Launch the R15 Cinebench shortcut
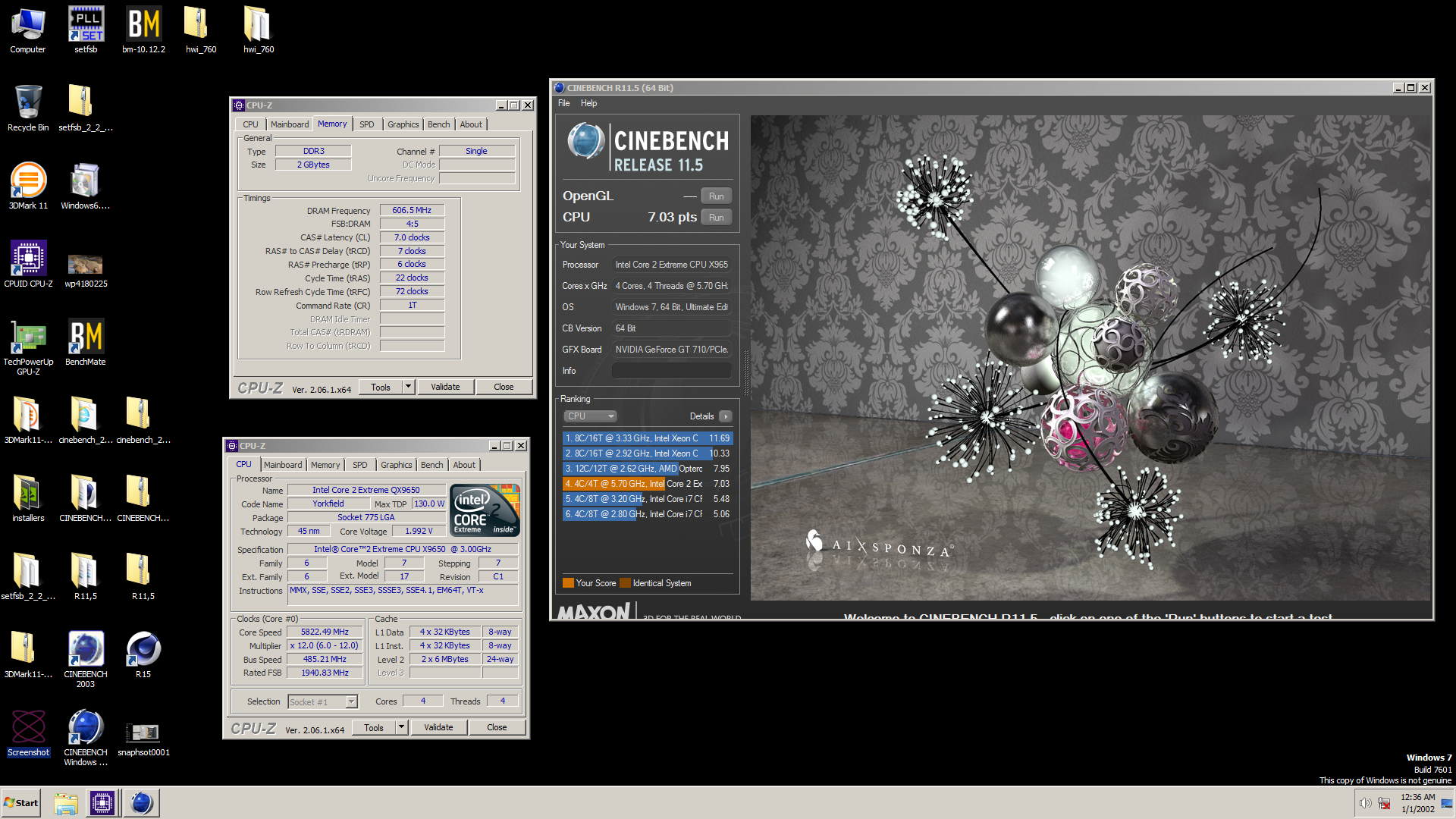 click(x=143, y=655)
